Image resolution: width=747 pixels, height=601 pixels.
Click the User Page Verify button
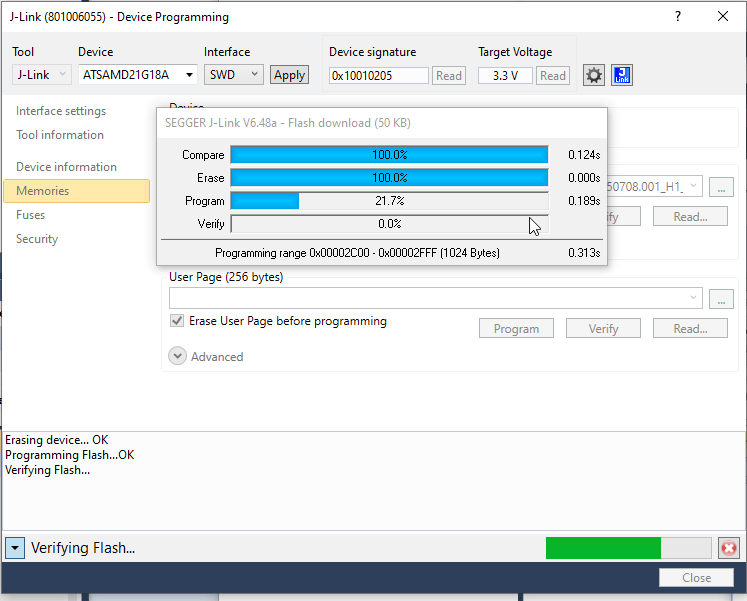pos(603,329)
